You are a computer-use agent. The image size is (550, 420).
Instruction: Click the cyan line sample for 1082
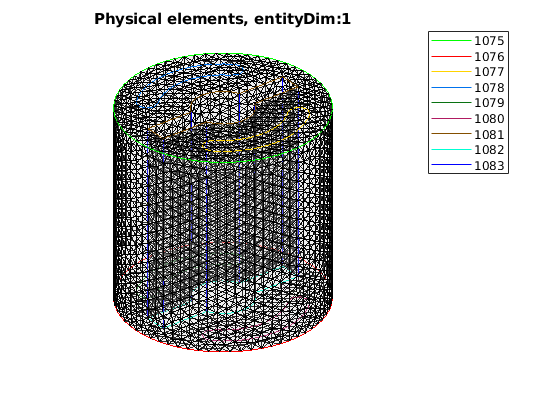pos(451,149)
